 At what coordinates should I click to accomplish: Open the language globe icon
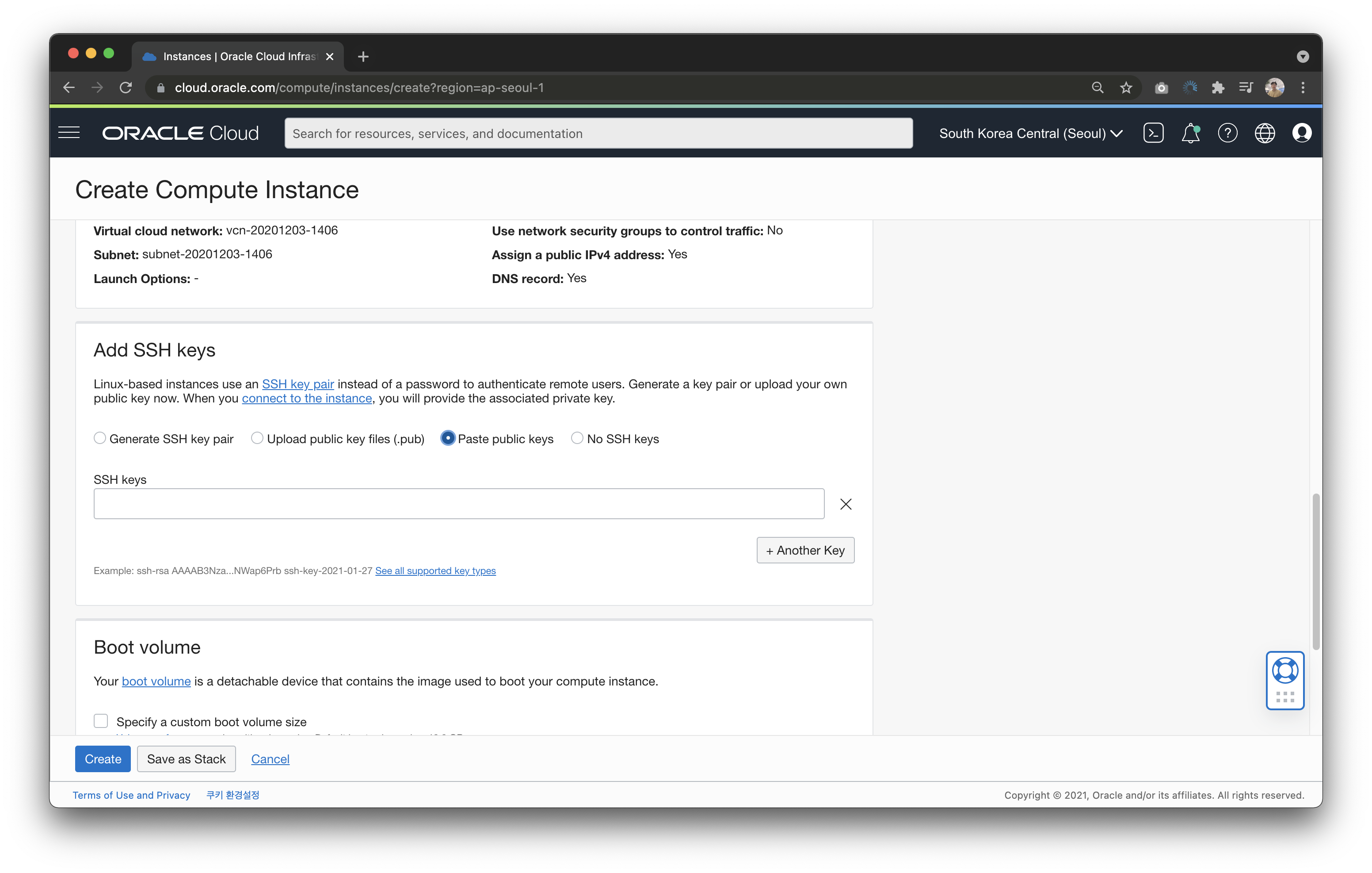click(1264, 133)
